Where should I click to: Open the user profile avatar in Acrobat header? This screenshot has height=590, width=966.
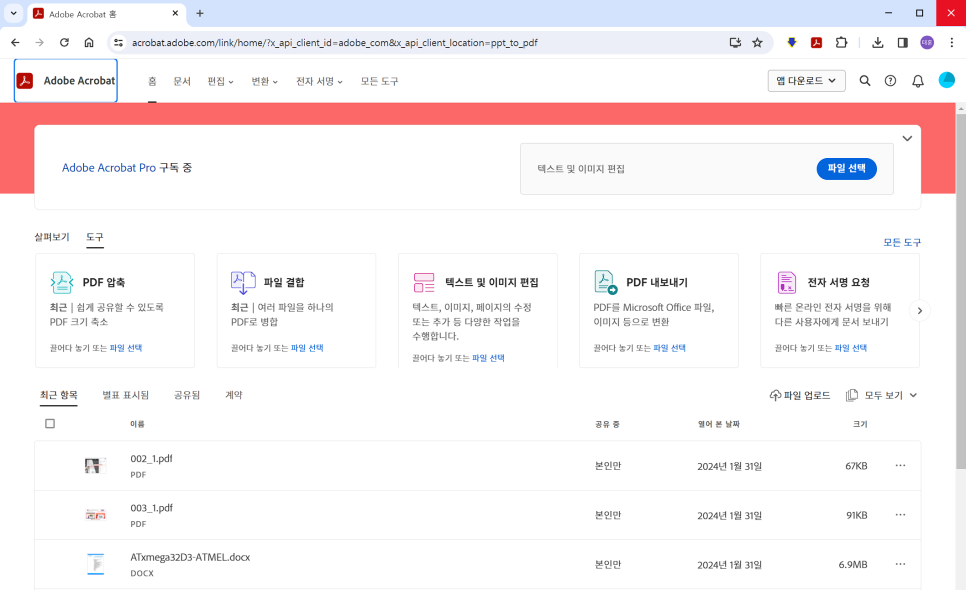[x=946, y=80]
